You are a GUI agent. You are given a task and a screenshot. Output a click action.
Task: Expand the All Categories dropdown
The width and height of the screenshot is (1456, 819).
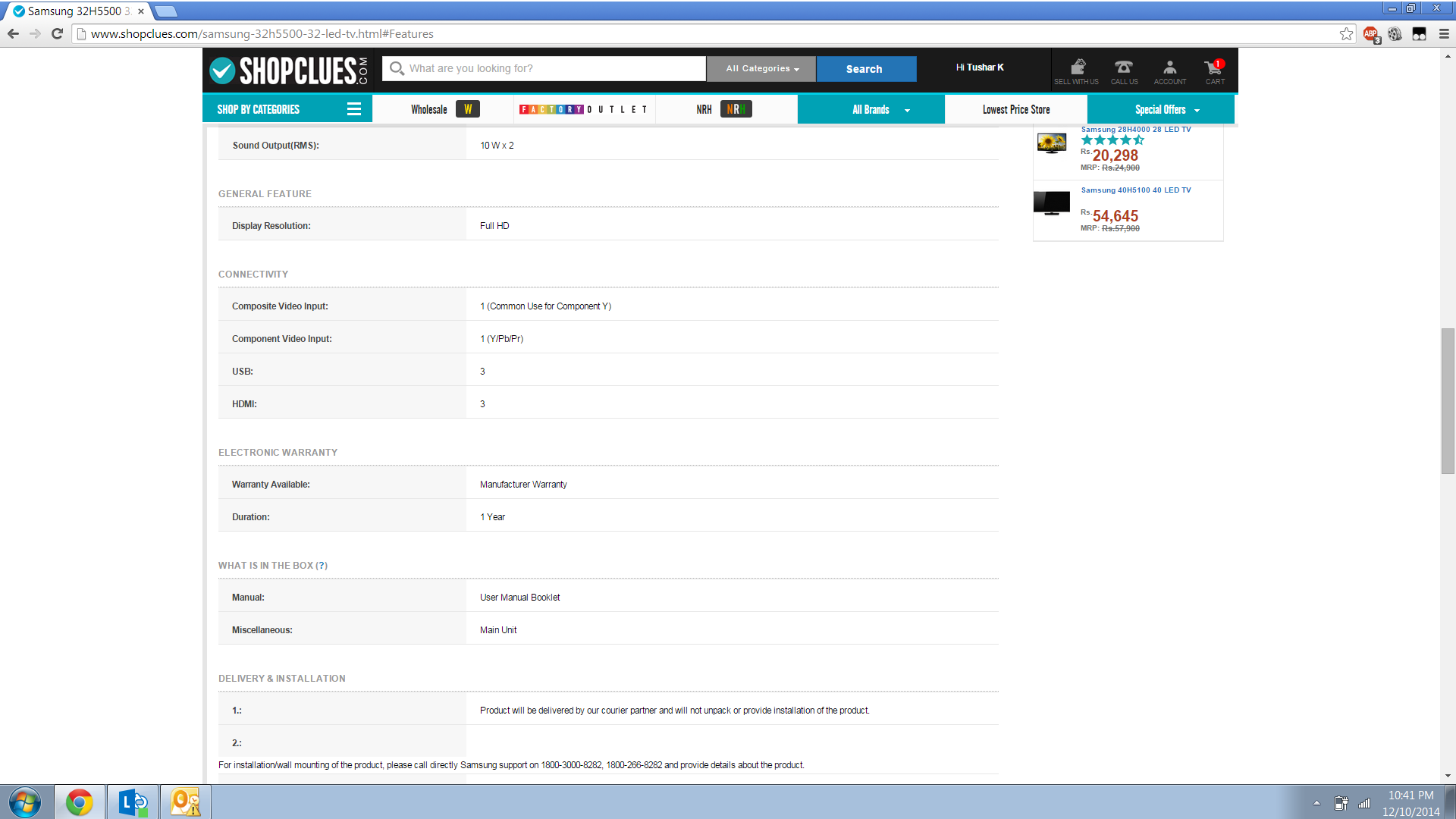coord(761,69)
